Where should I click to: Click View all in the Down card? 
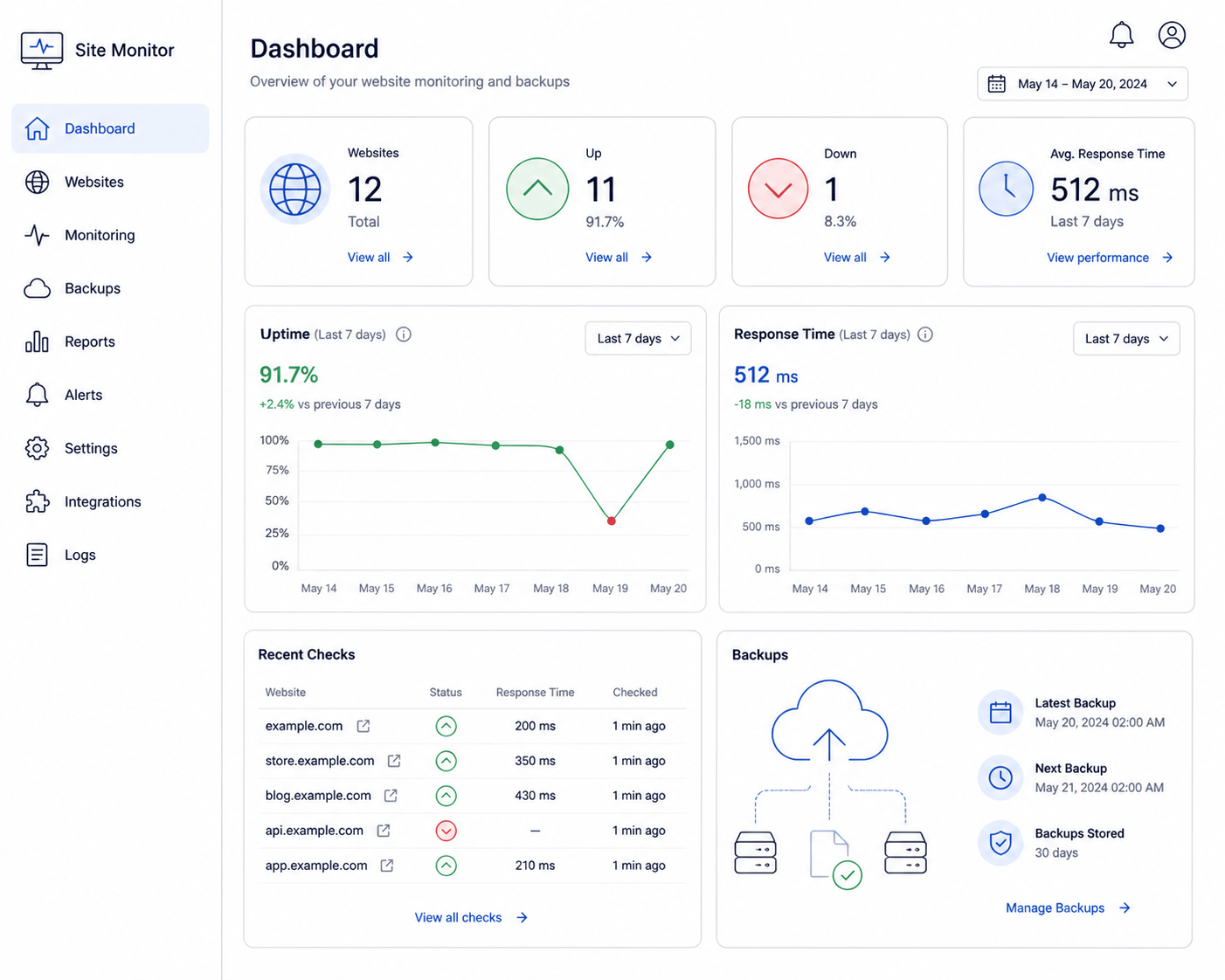(857, 258)
